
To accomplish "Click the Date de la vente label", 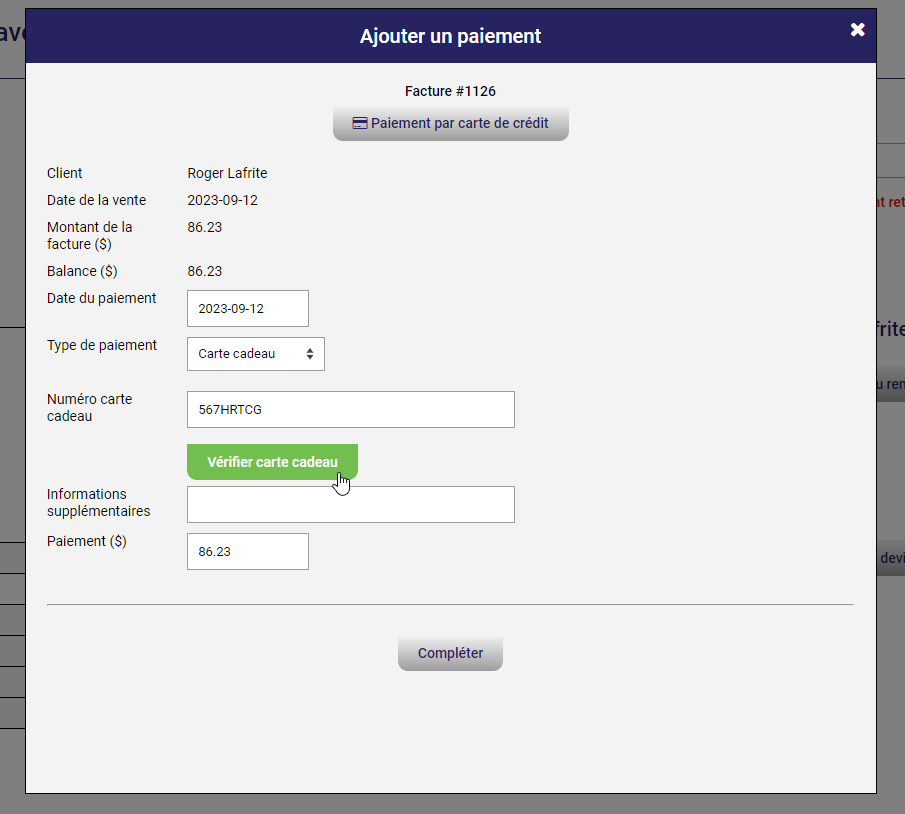I will (x=96, y=200).
